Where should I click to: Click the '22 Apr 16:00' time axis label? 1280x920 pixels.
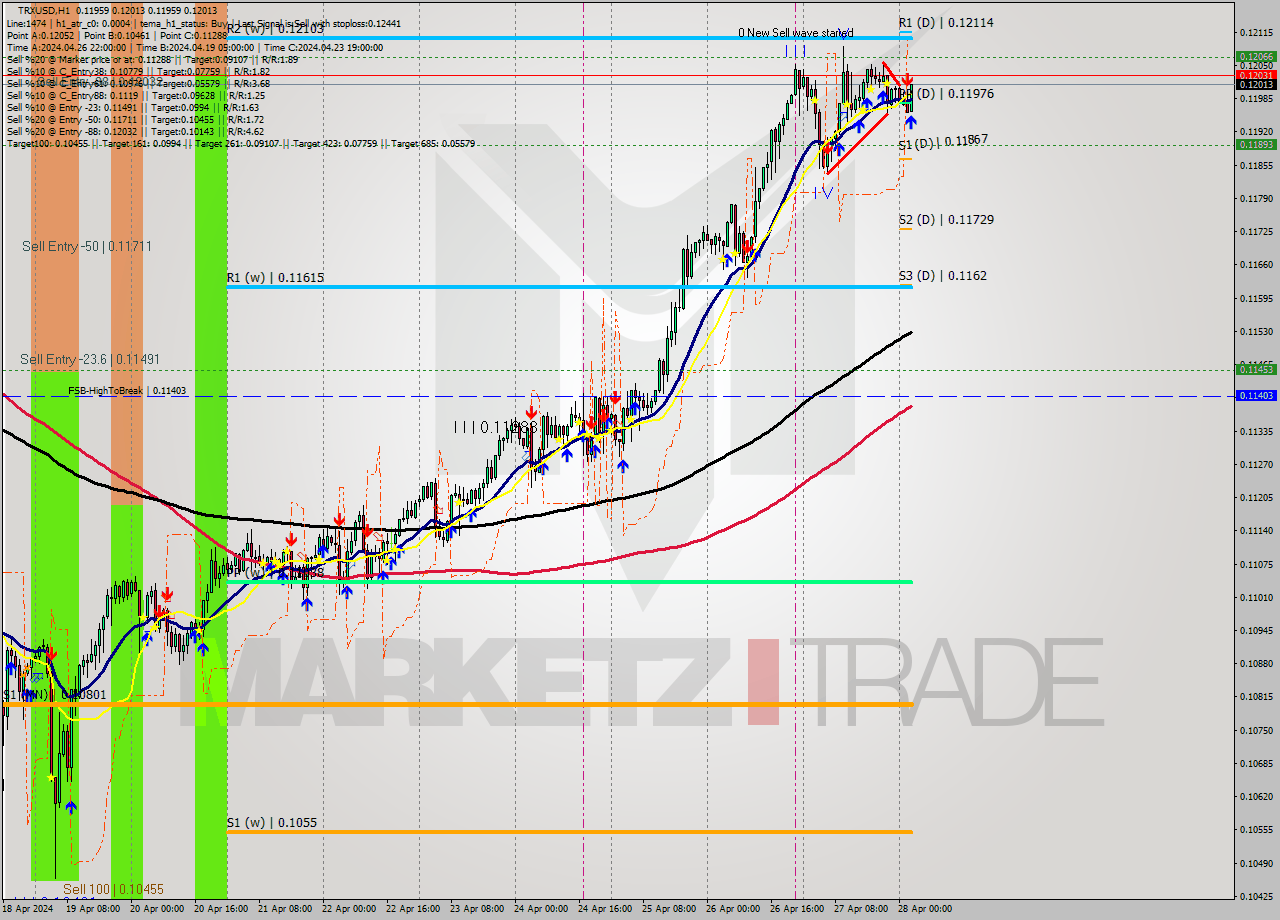(411, 909)
